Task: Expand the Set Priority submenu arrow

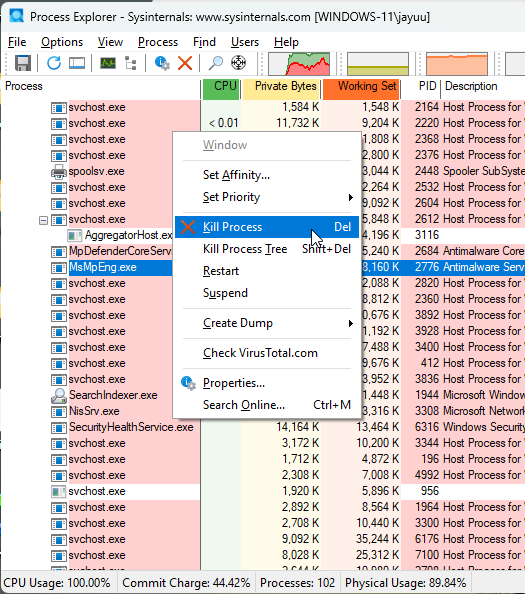Action: [351, 197]
